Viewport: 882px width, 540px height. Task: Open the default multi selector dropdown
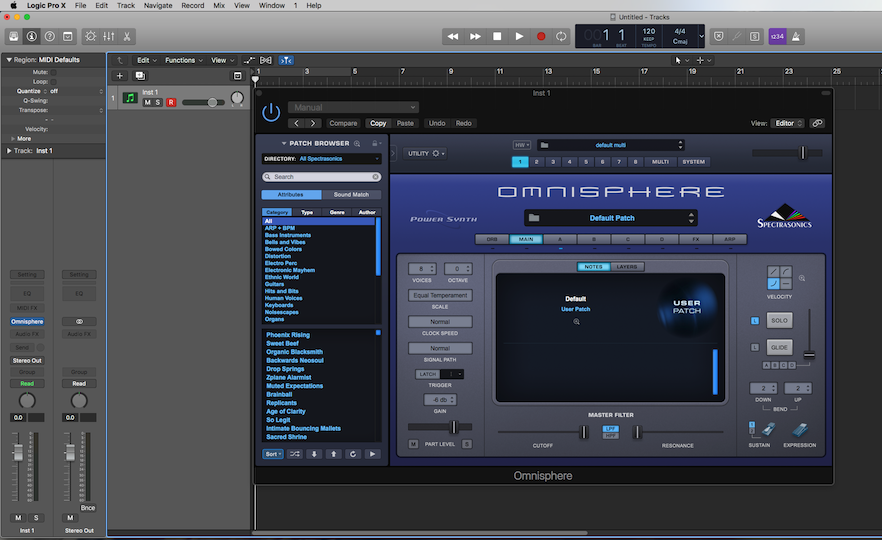point(610,145)
